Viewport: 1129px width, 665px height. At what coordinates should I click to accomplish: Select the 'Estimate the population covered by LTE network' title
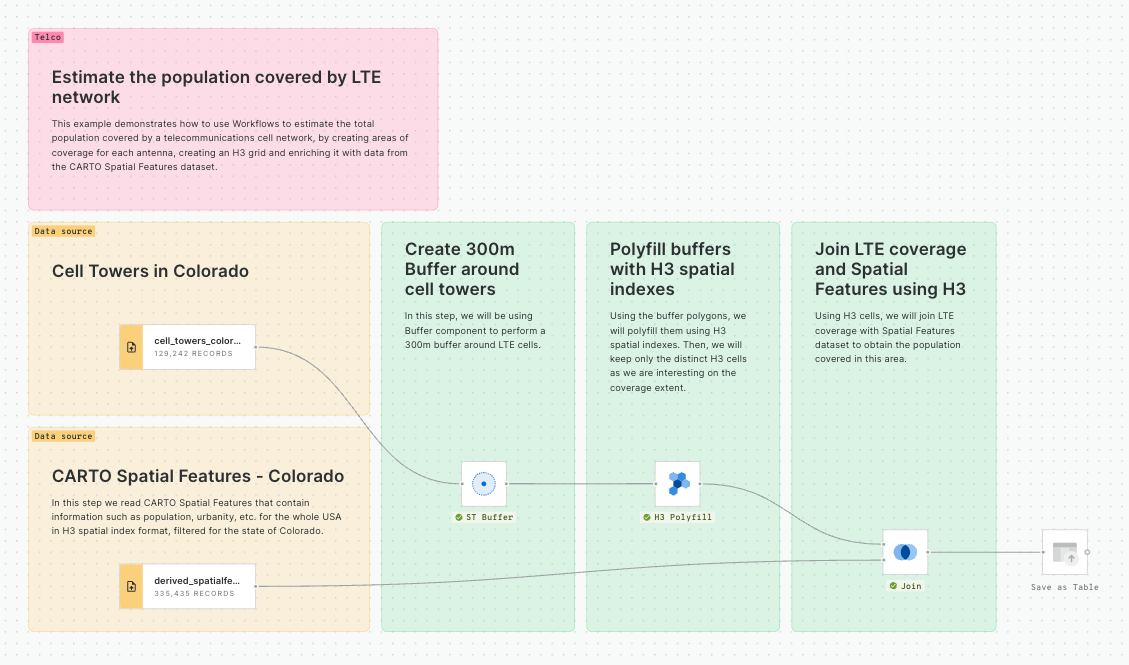[216, 87]
